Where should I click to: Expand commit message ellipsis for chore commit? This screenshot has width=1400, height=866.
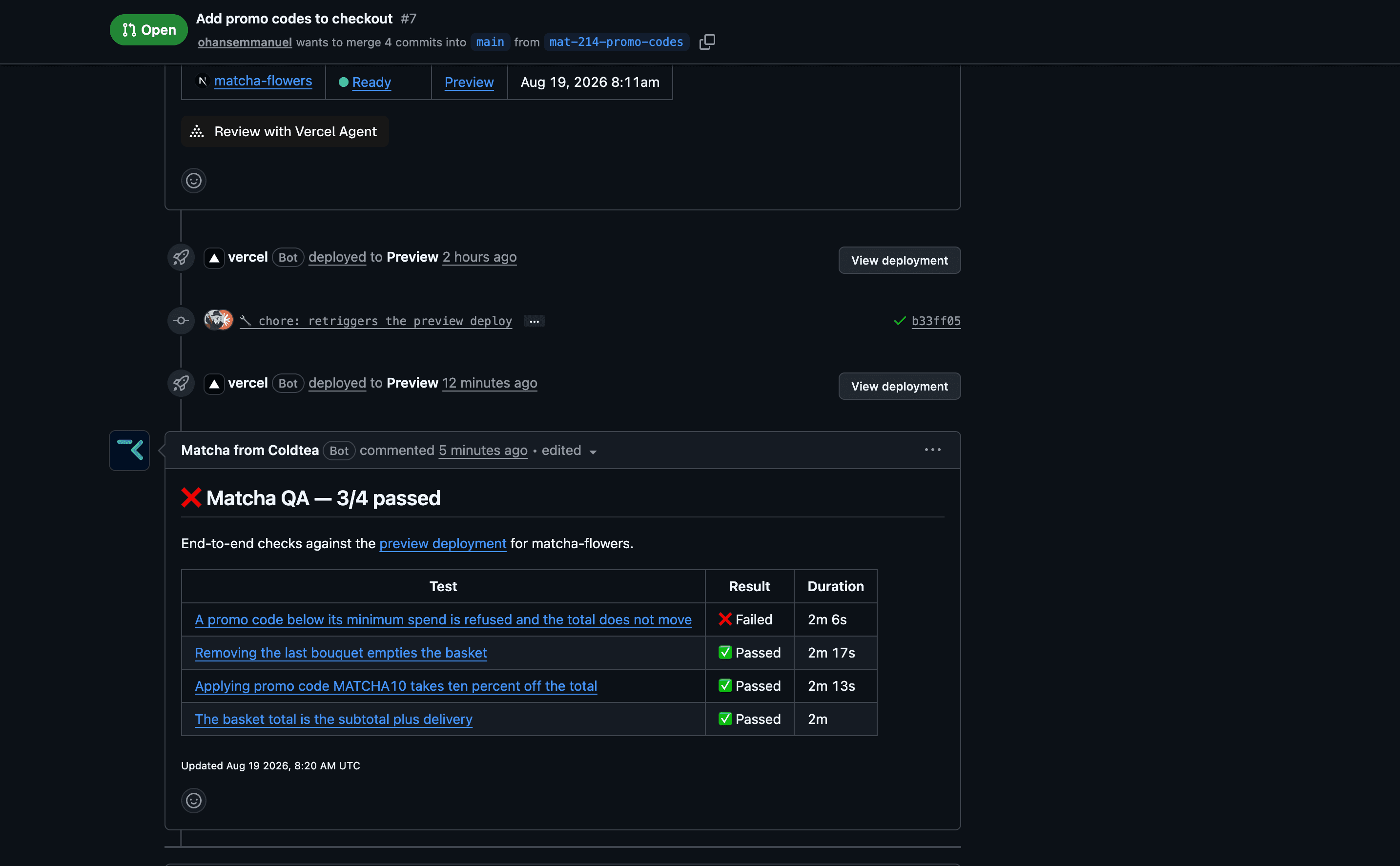[x=534, y=321]
